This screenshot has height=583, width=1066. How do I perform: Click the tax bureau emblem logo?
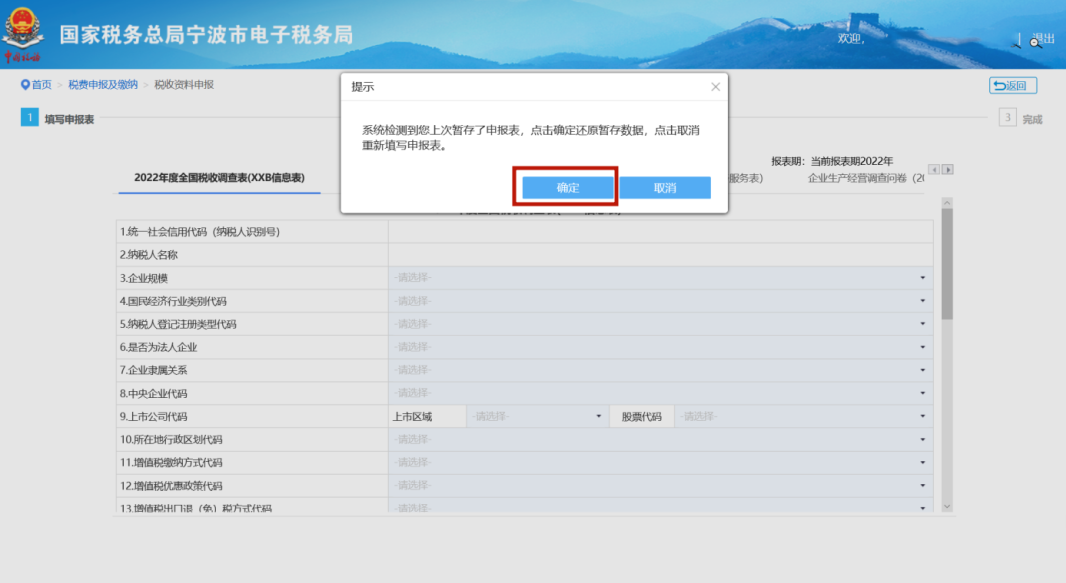click(x=22, y=35)
